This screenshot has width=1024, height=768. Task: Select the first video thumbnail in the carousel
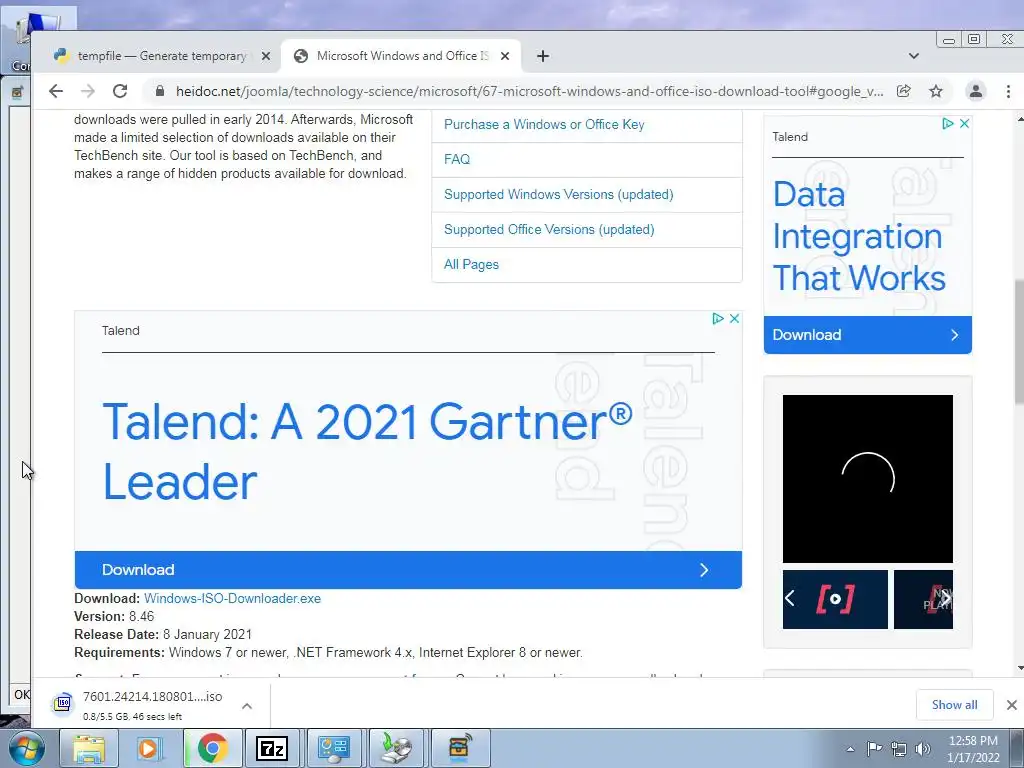point(835,600)
